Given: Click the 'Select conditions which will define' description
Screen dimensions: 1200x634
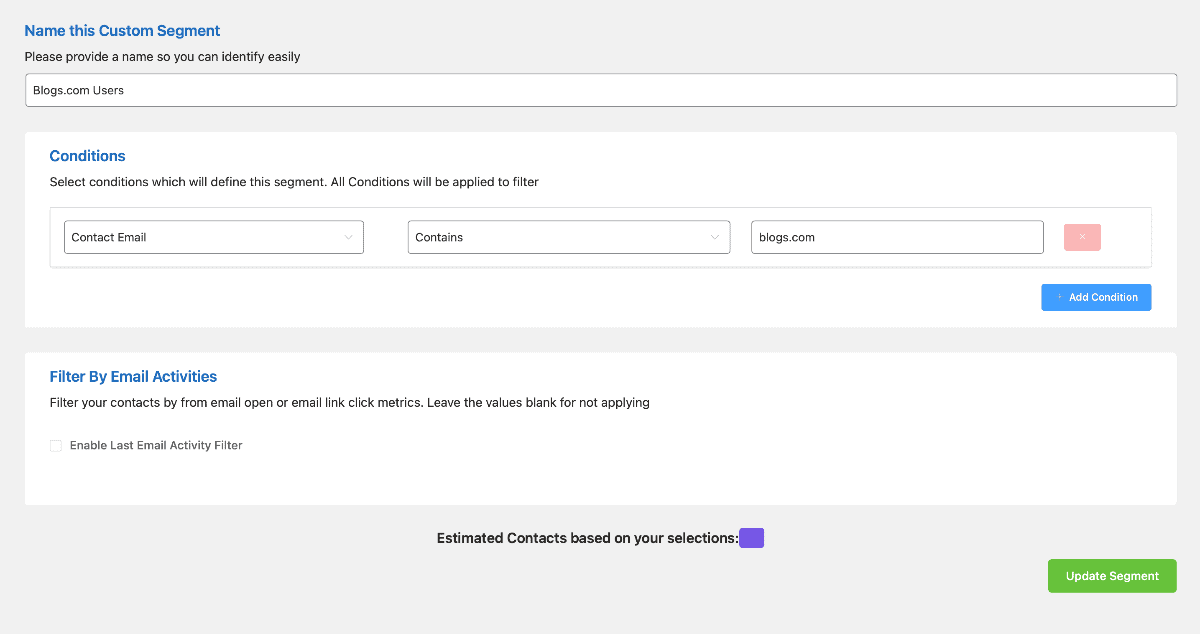Looking at the screenshot, I should tap(294, 183).
